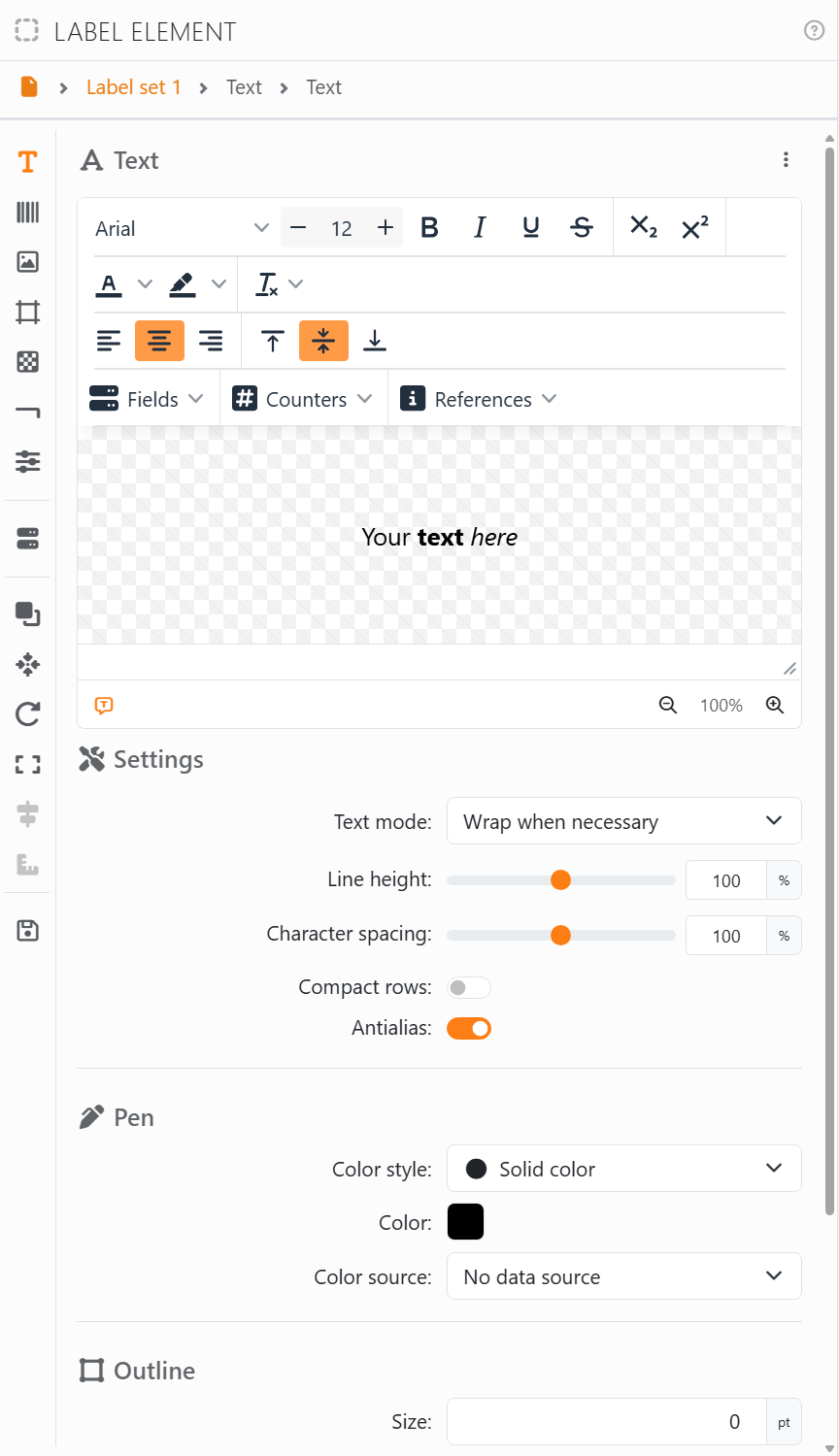Align text center horizontally
This screenshot has height=1456, width=839.
tap(159, 341)
